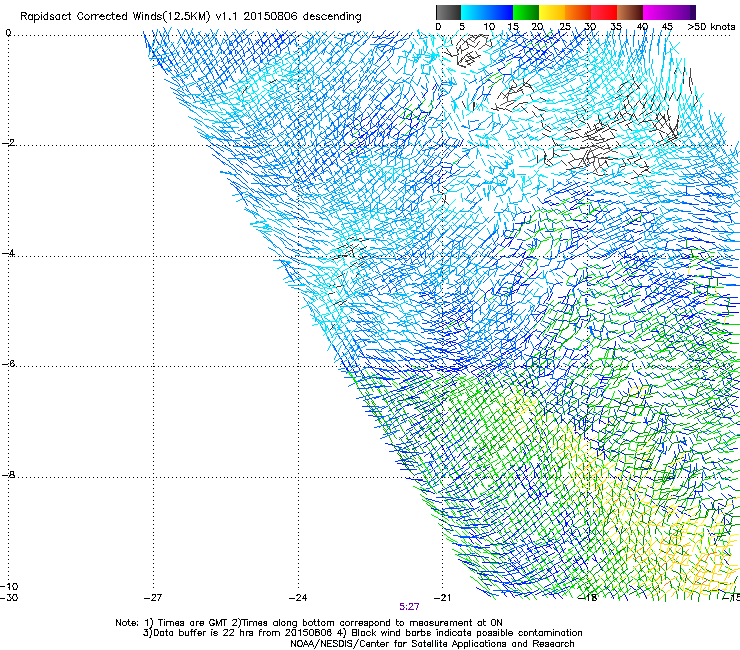Click the '45' label under the color bar
740x650 pixels.
click(667, 26)
